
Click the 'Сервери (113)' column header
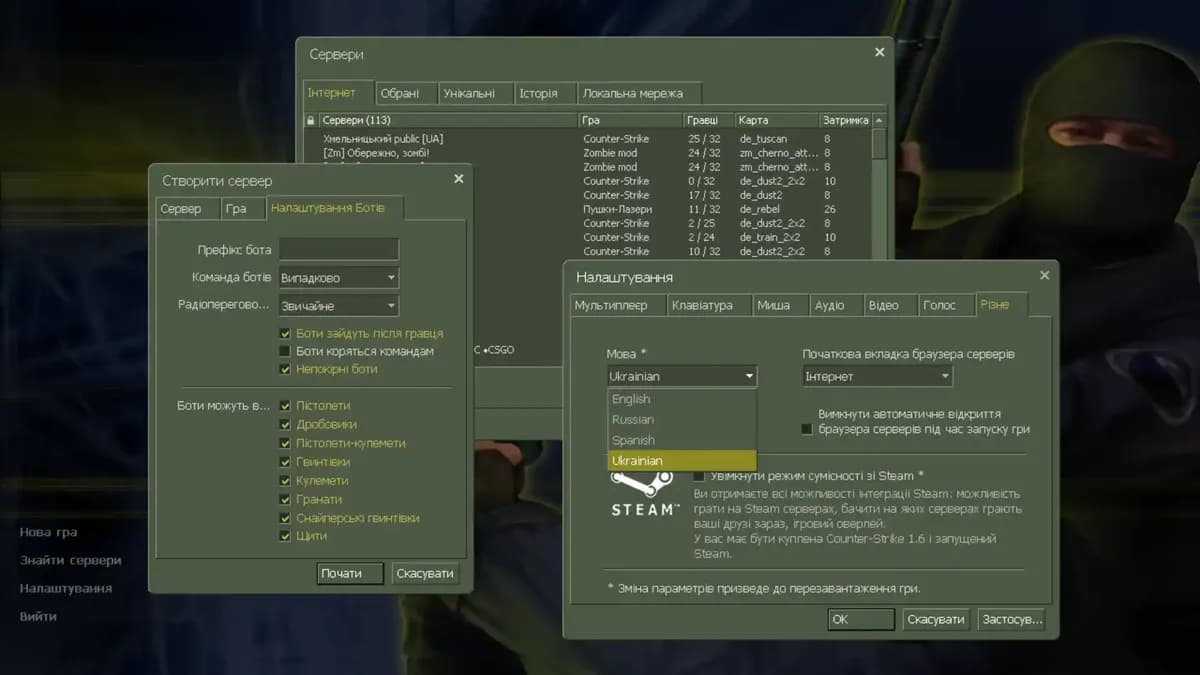(448, 120)
